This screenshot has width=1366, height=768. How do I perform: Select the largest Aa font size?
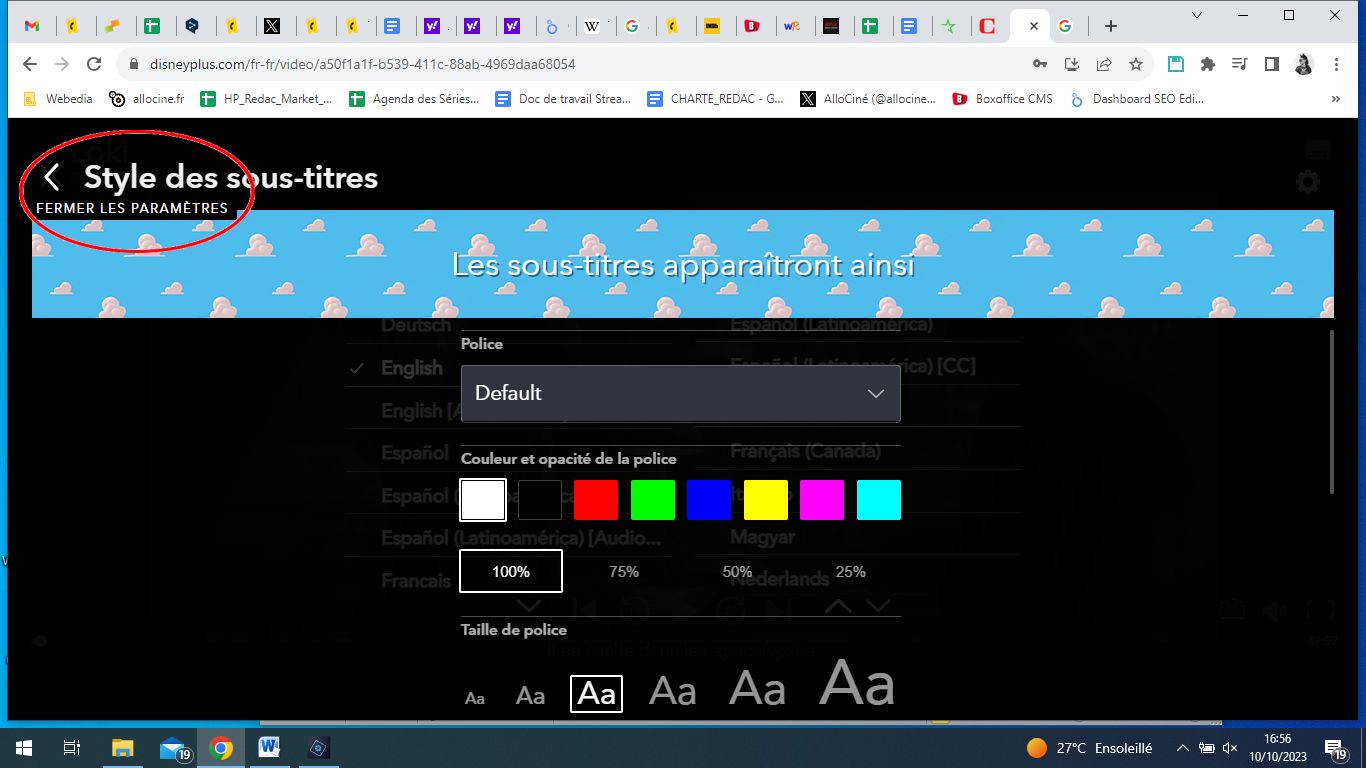coord(857,683)
